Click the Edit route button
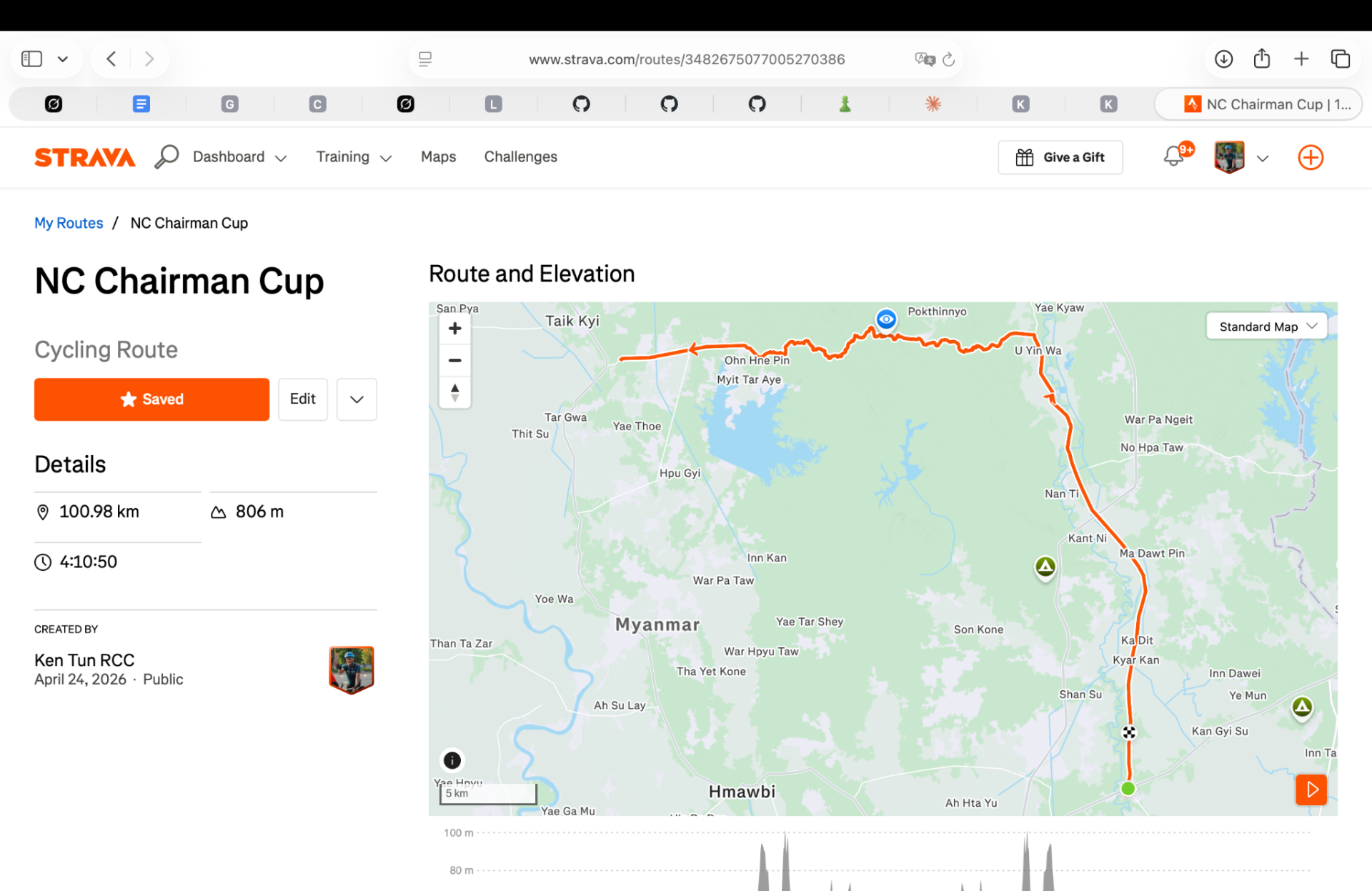Viewport: 1372px width, 891px height. click(x=302, y=399)
